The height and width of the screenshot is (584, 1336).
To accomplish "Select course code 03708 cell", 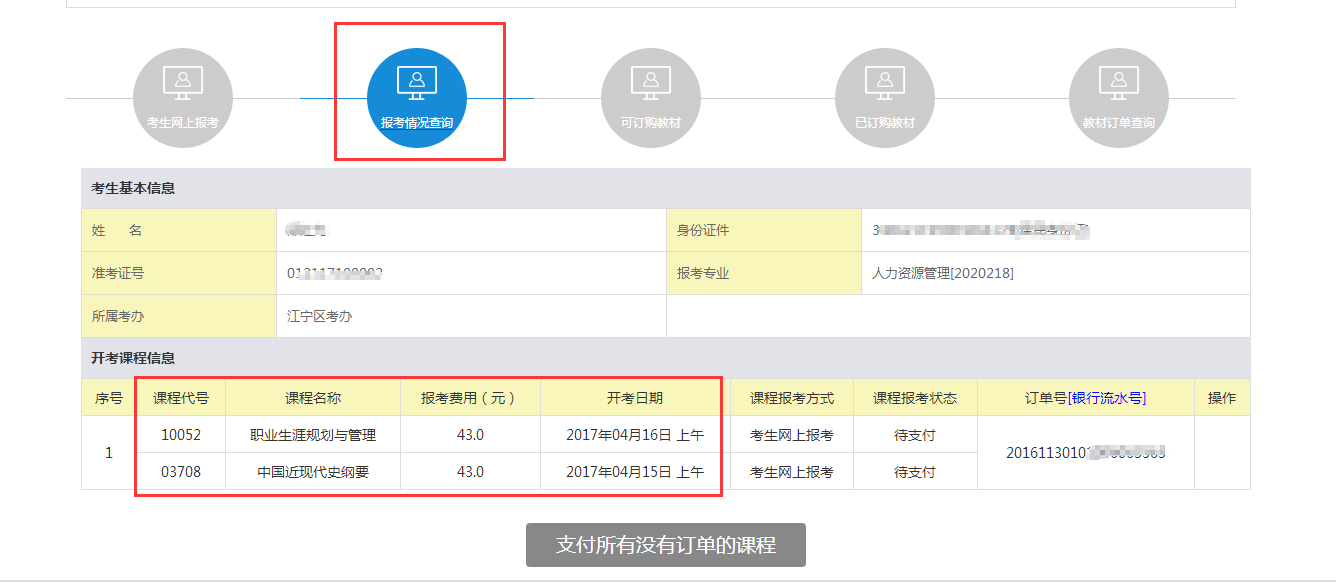I will point(181,472).
